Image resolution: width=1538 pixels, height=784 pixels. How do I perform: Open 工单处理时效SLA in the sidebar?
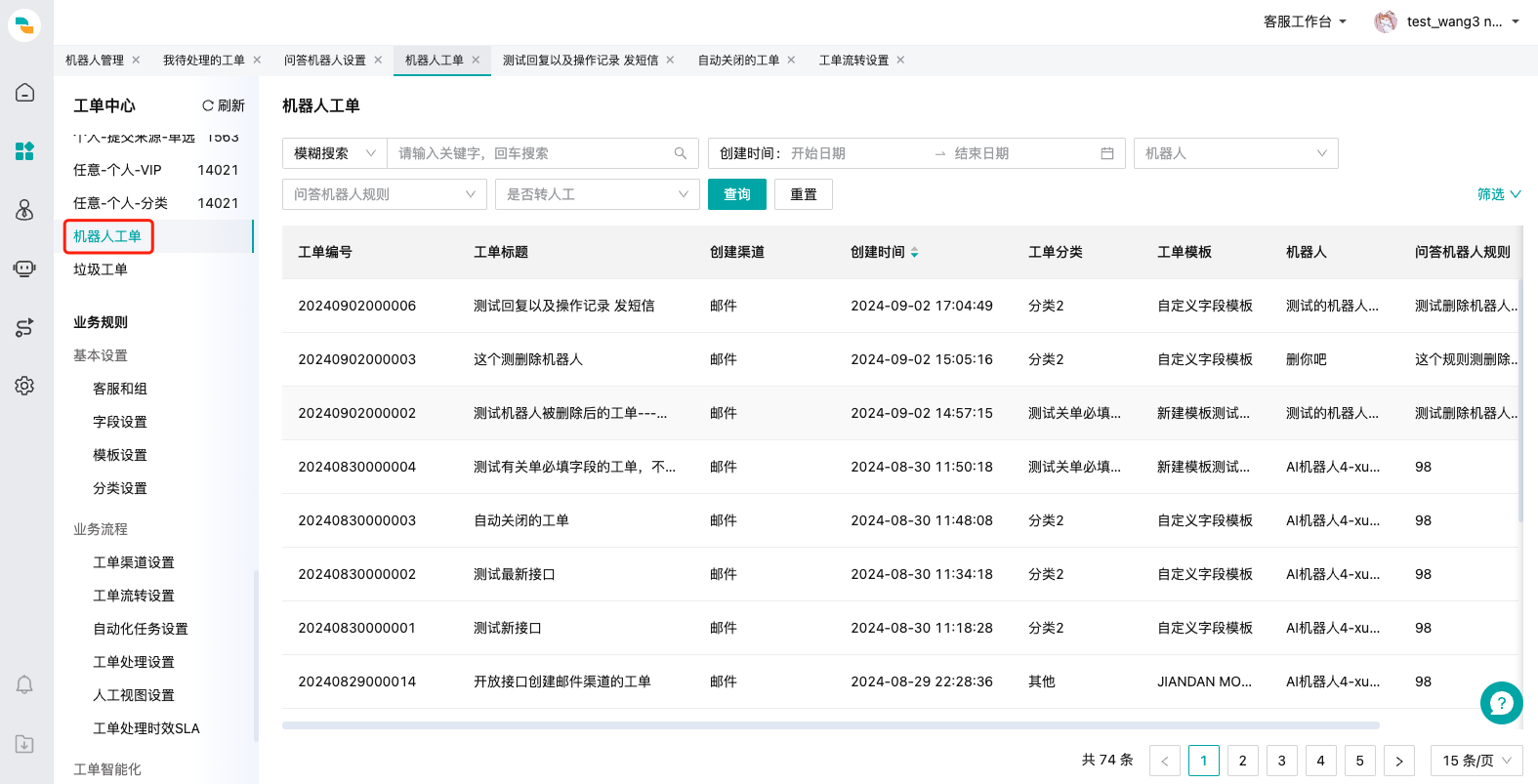pyautogui.click(x=146, y=728)
